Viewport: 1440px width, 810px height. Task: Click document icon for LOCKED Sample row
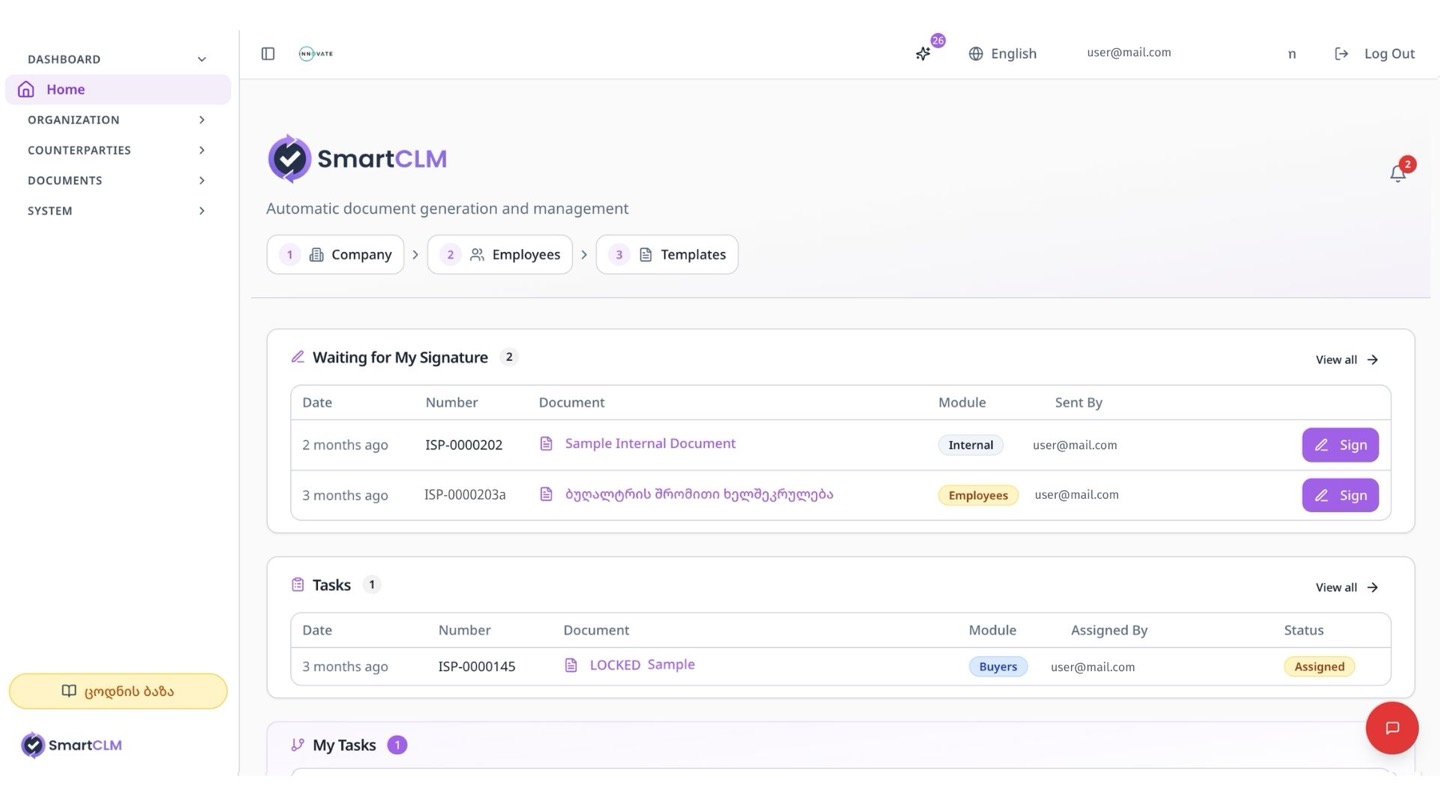click(x=571, y=665)
